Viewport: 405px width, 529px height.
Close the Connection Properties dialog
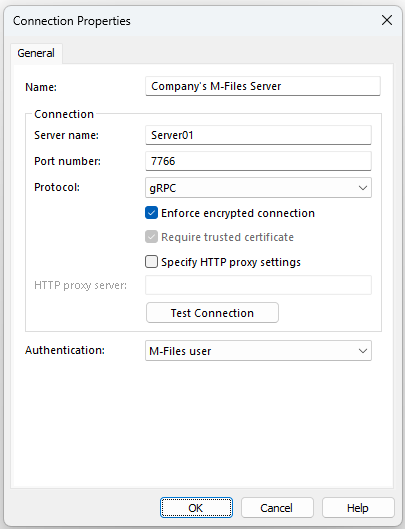point(387,20)
